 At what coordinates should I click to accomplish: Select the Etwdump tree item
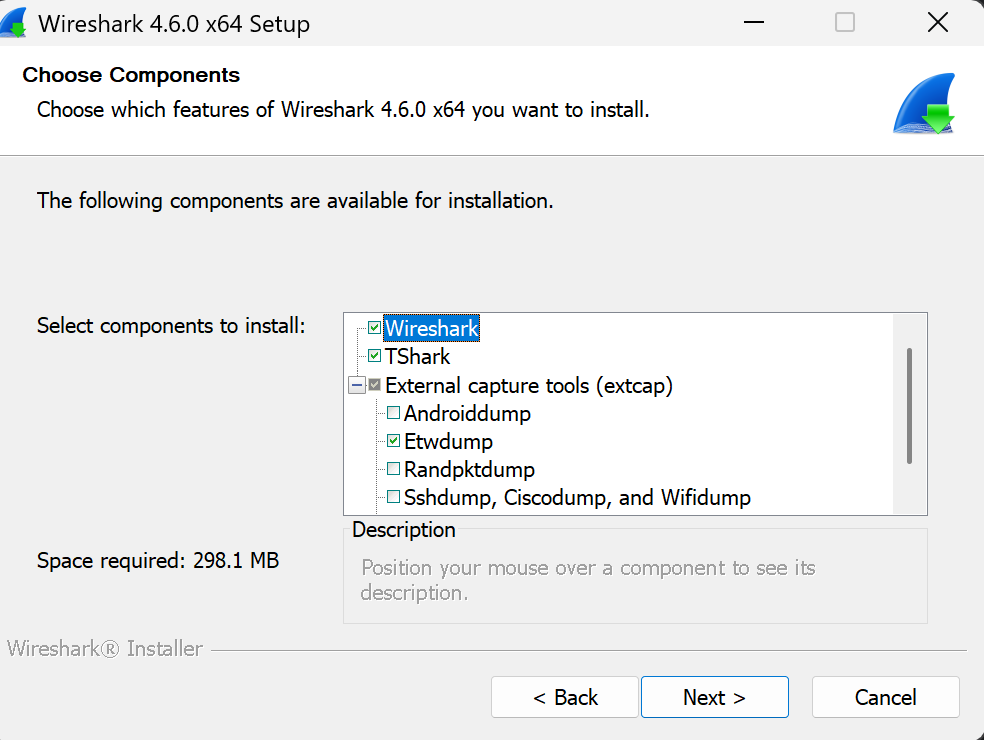tap(448, 441)
